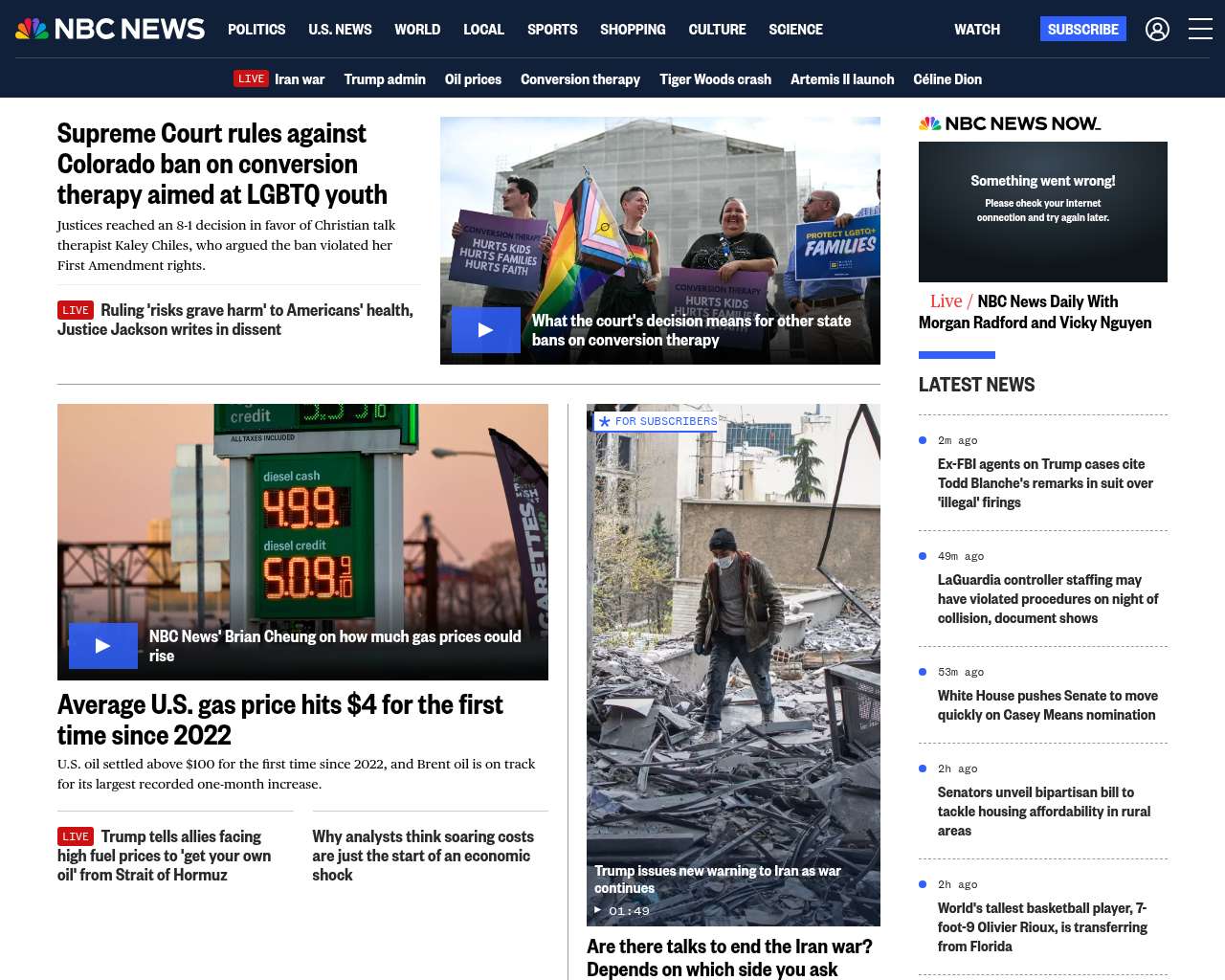
Task: Click the '53m ago' timestamp
Action: point(961,672)
